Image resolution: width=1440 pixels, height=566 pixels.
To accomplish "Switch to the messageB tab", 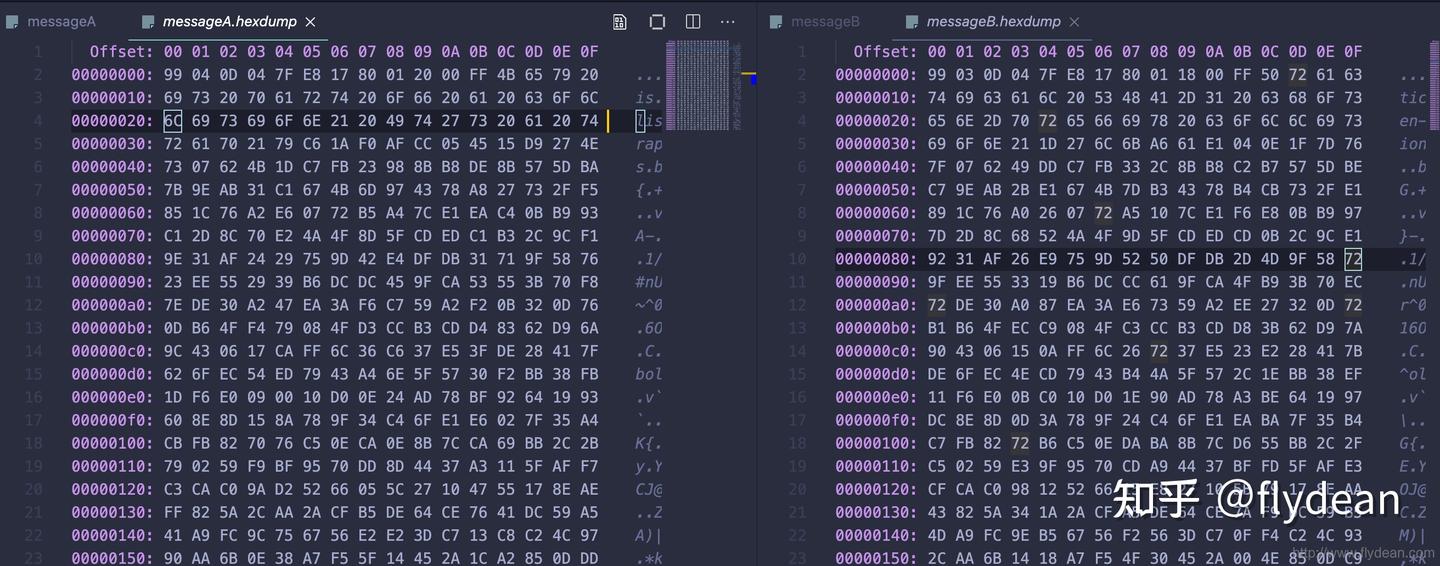I will coord(816,22).
